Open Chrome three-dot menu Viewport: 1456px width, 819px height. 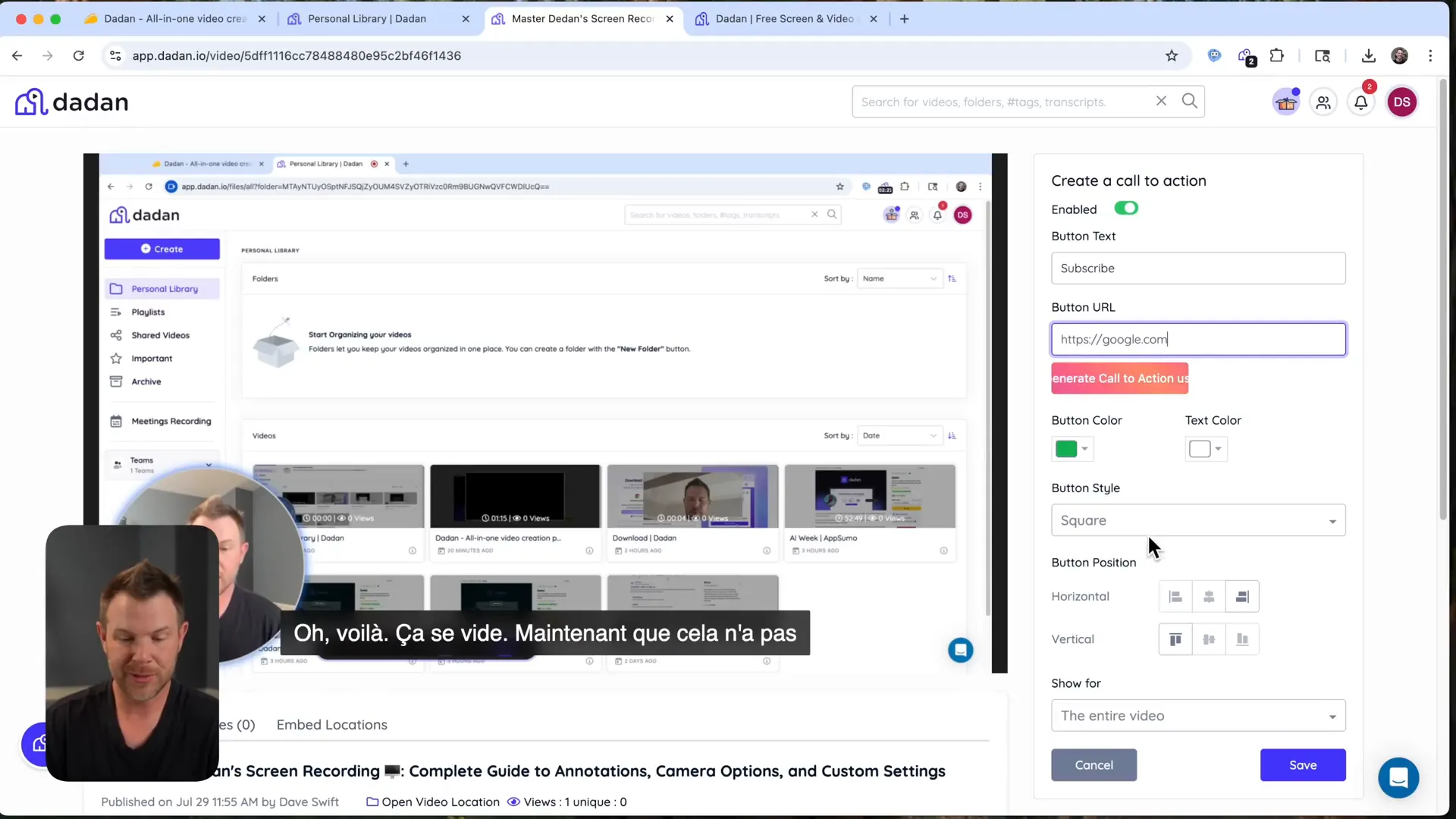[x=1430, y=55]
